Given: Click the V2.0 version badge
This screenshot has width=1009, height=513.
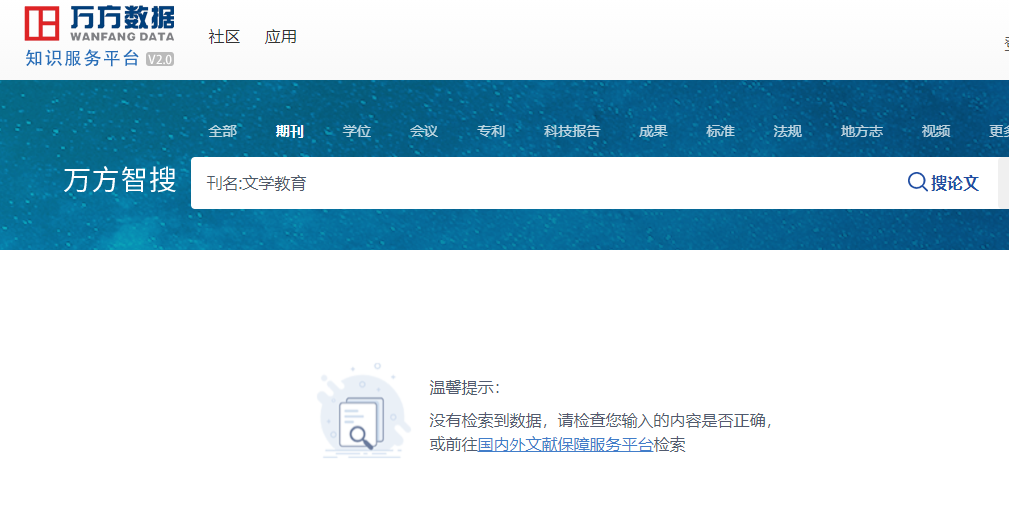Looking at the screenshot, I should 160,59.
